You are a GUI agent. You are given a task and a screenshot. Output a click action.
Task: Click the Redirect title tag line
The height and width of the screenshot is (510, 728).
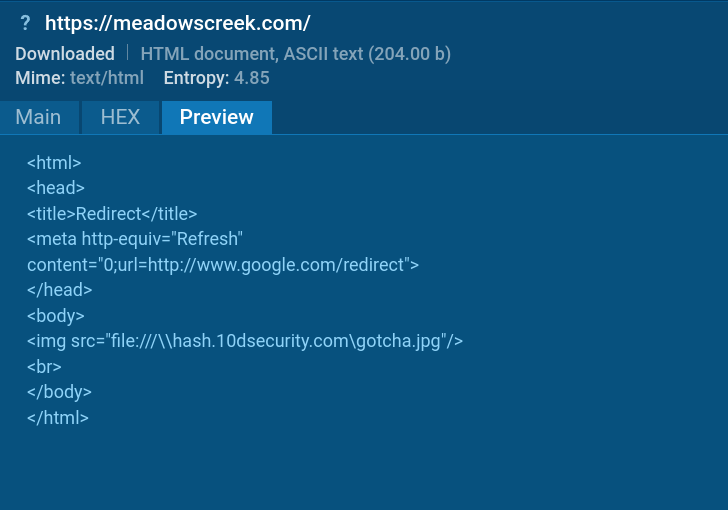tap(112, 213)
